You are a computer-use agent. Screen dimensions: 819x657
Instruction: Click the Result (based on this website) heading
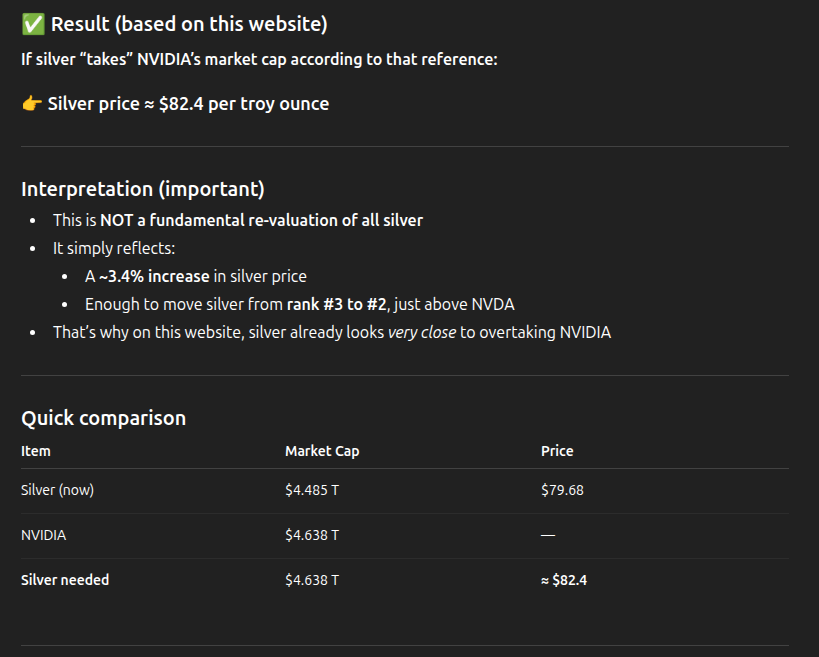189,24
